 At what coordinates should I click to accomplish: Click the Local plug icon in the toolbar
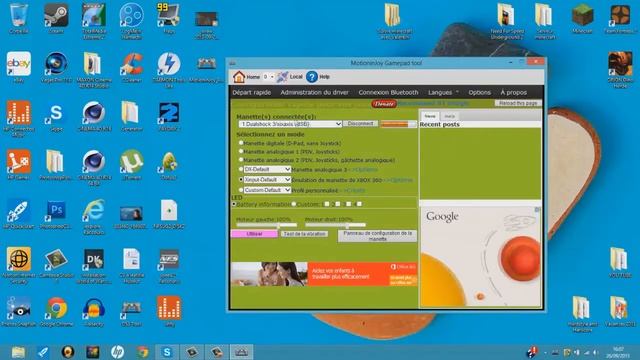282,76
